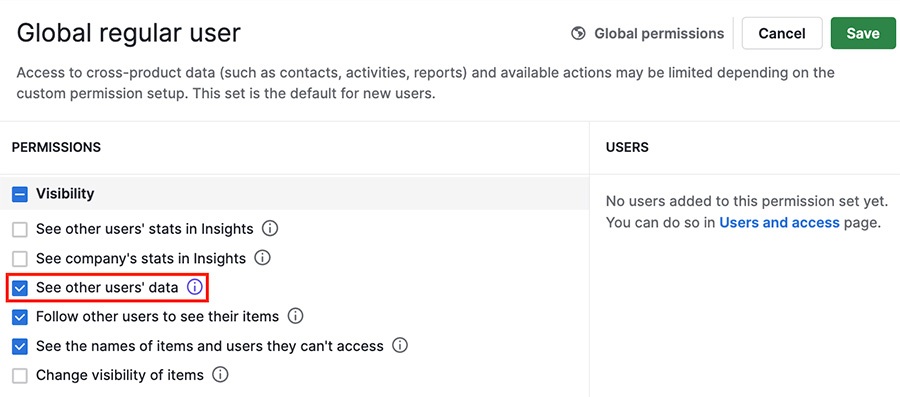
Task: Toggle the Visibility group select-all checkbox
Action: (x=20, y=194)
